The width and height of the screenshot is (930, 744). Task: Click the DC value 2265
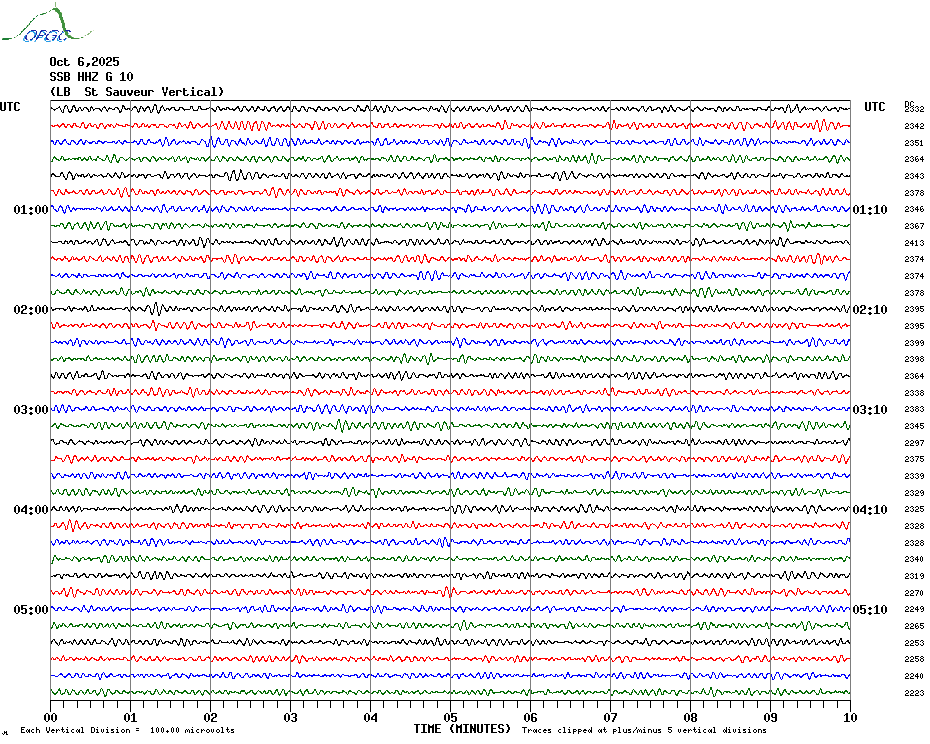[914, 627]
